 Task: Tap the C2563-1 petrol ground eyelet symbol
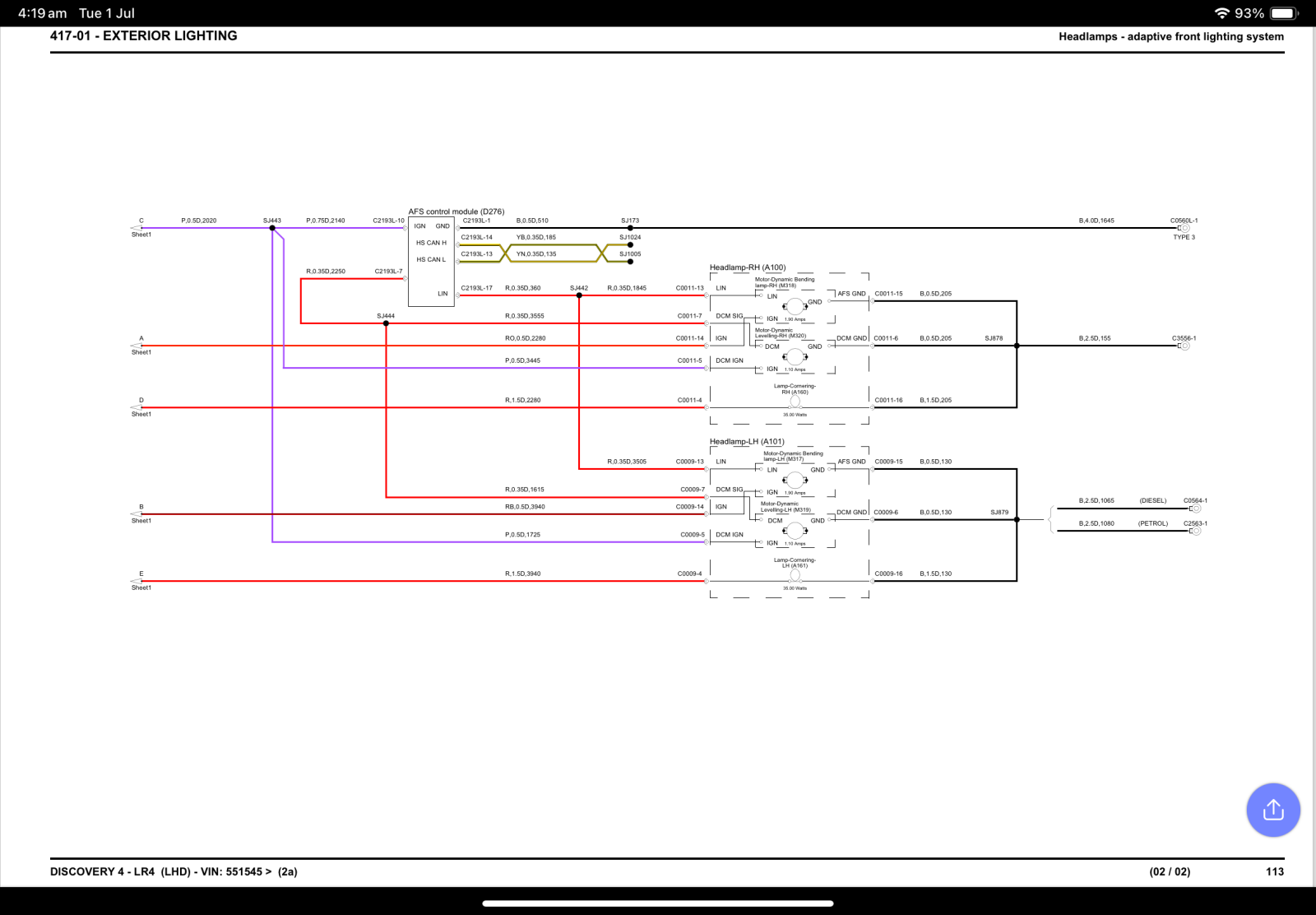click(x=1195, y=531)
